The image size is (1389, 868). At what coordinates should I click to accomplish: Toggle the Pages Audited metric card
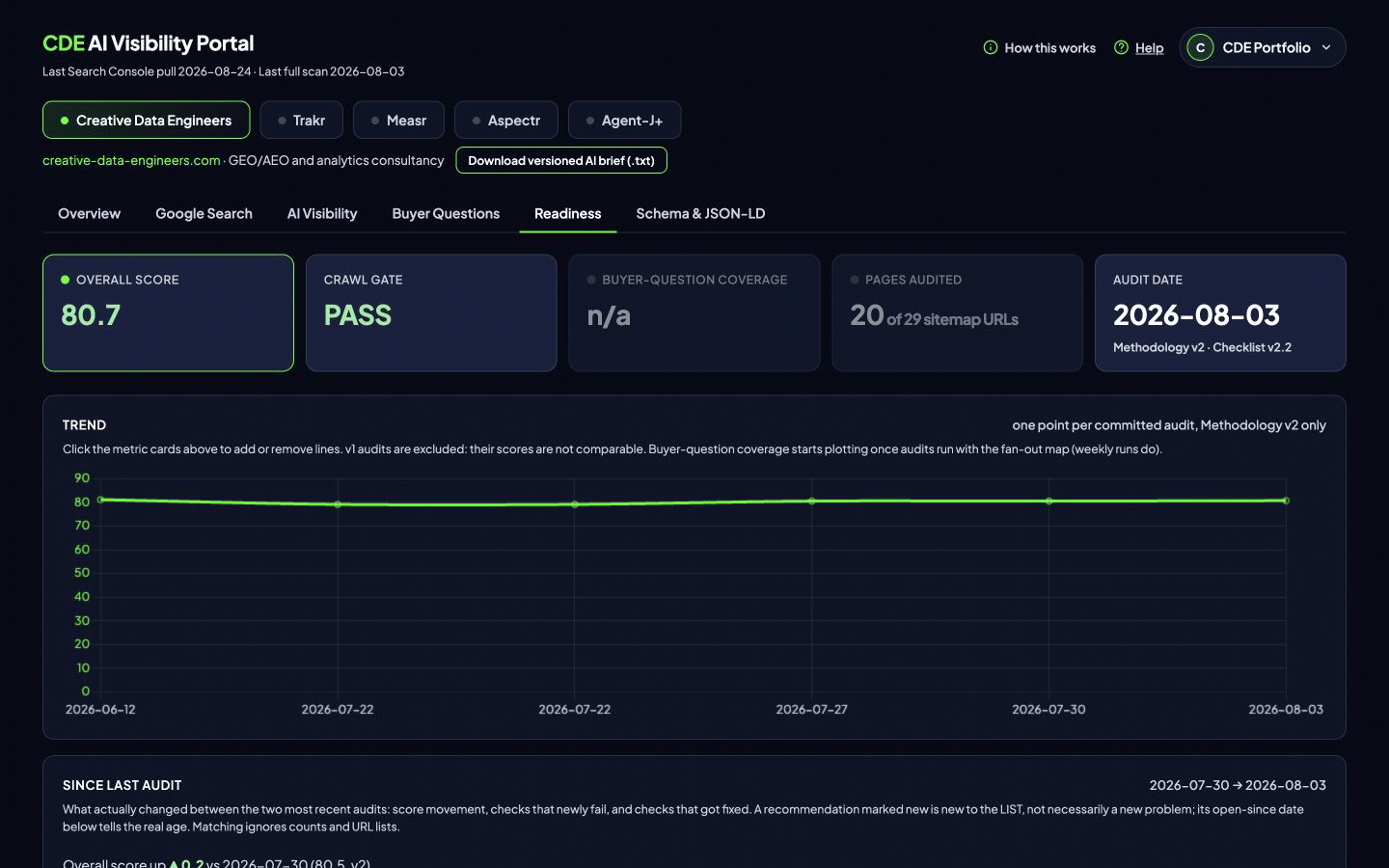coord(957,312)
